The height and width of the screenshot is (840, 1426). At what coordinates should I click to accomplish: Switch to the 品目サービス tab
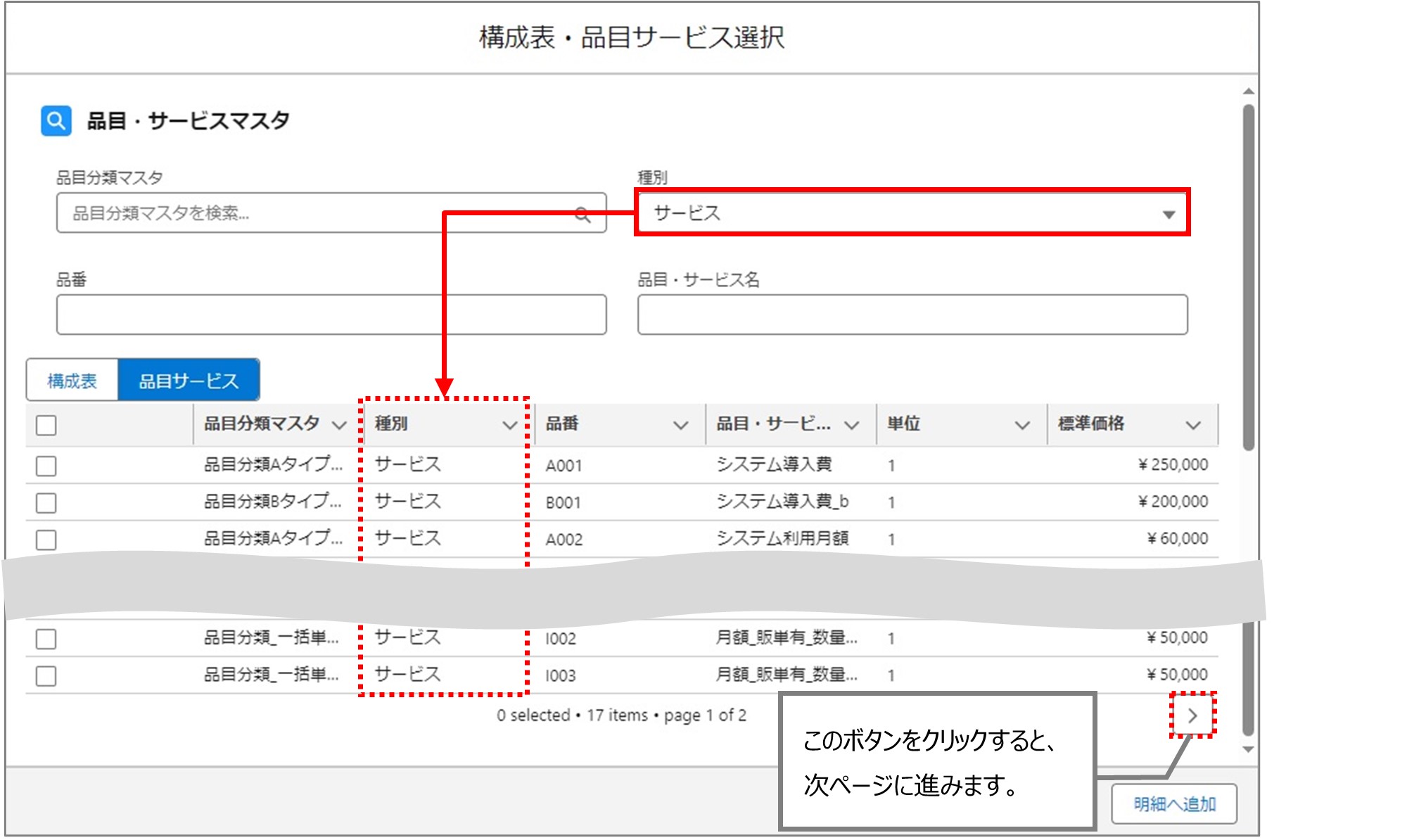[189, 381]
